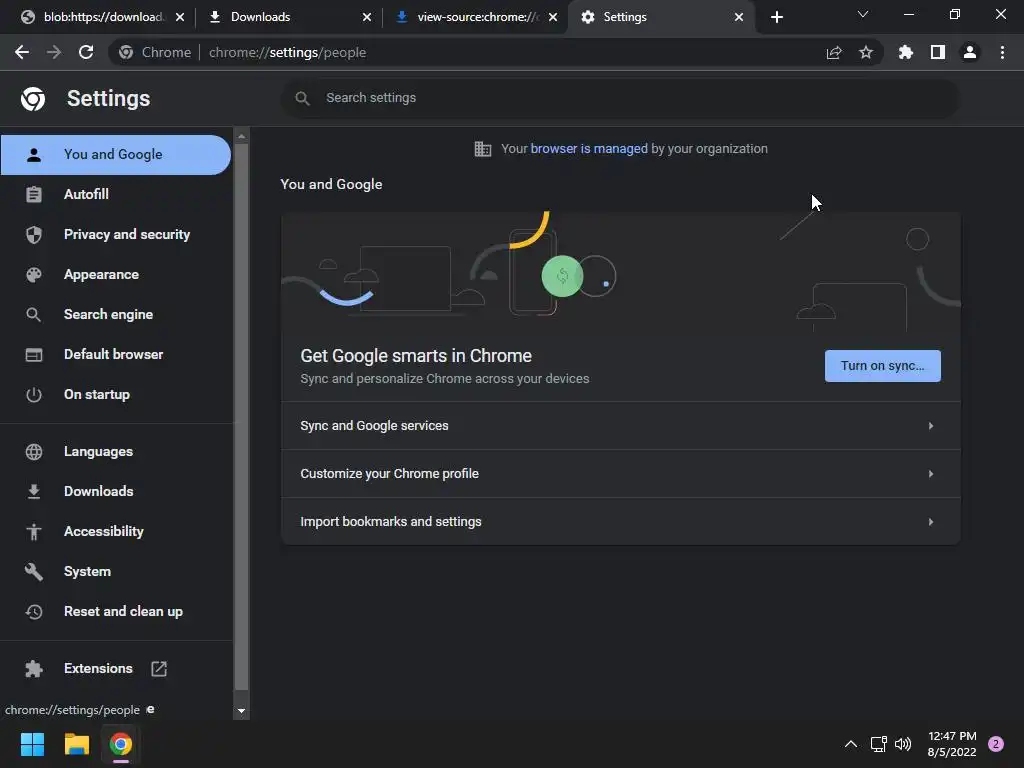Open Appearance settings section
The width and height of the screenshot is (1024, 768).
116,275
